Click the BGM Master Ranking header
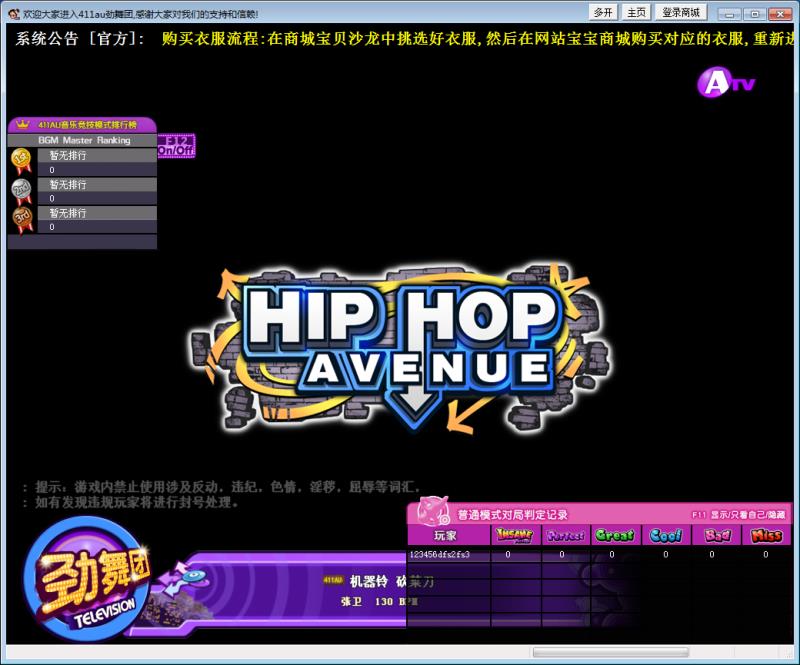The width and height of the screenshot is (800, 665). (84, 140)
